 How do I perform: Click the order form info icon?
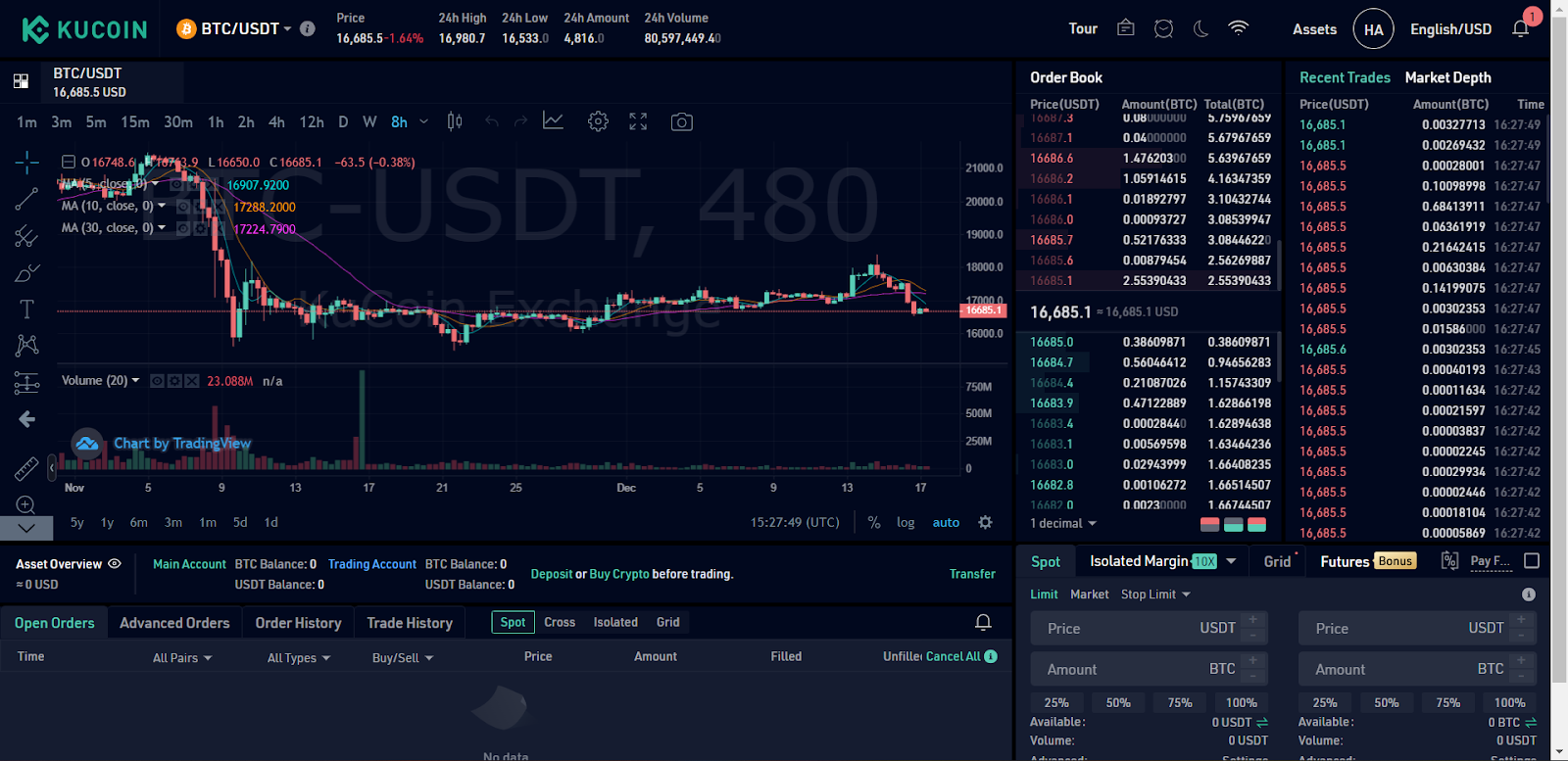click(x=1528, y=595)
